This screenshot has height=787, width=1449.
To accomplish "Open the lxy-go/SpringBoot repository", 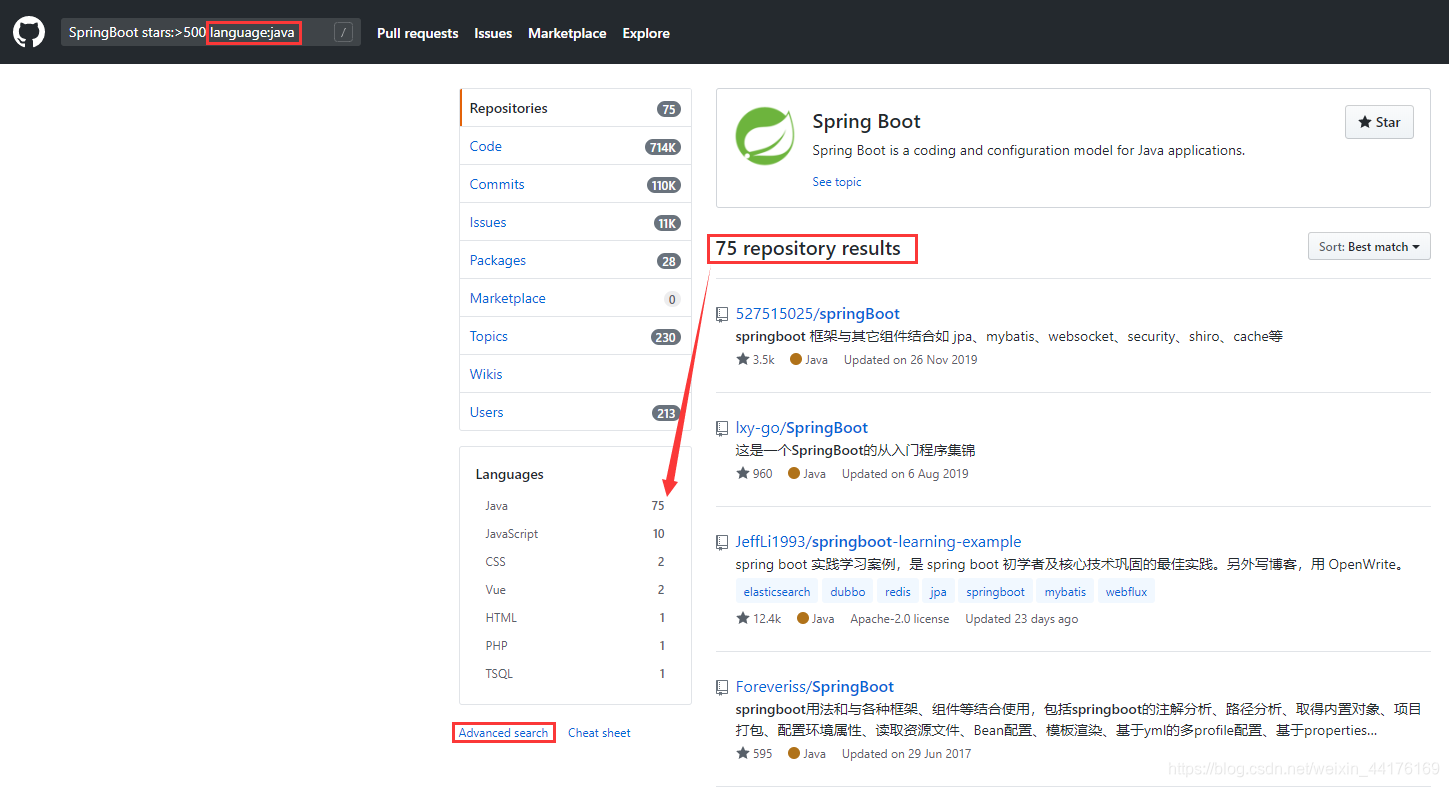I will pyautogui.click(x=802, y=428).
